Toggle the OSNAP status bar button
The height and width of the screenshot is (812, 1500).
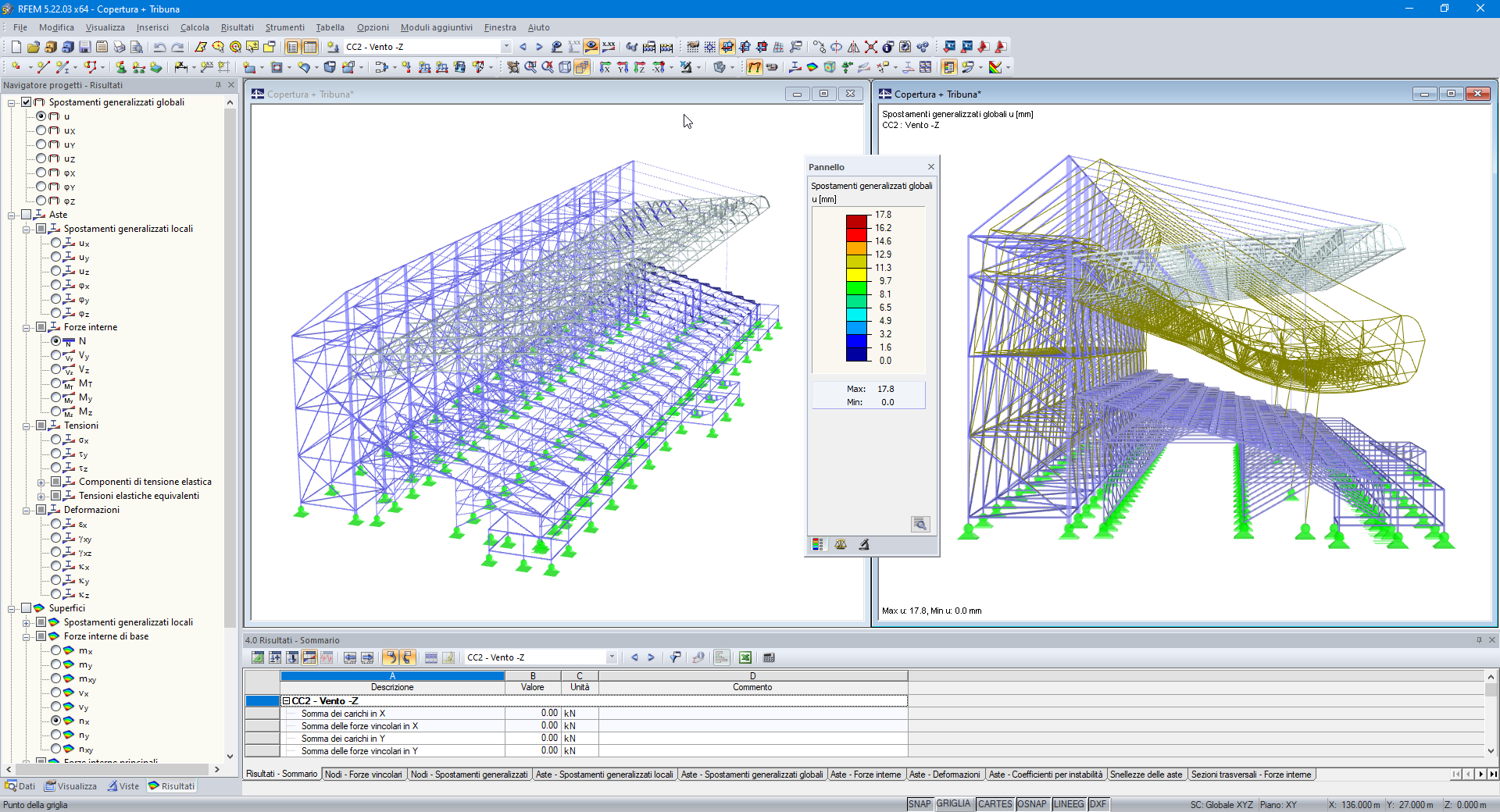pyautogui.click(x=1031, y=804)
